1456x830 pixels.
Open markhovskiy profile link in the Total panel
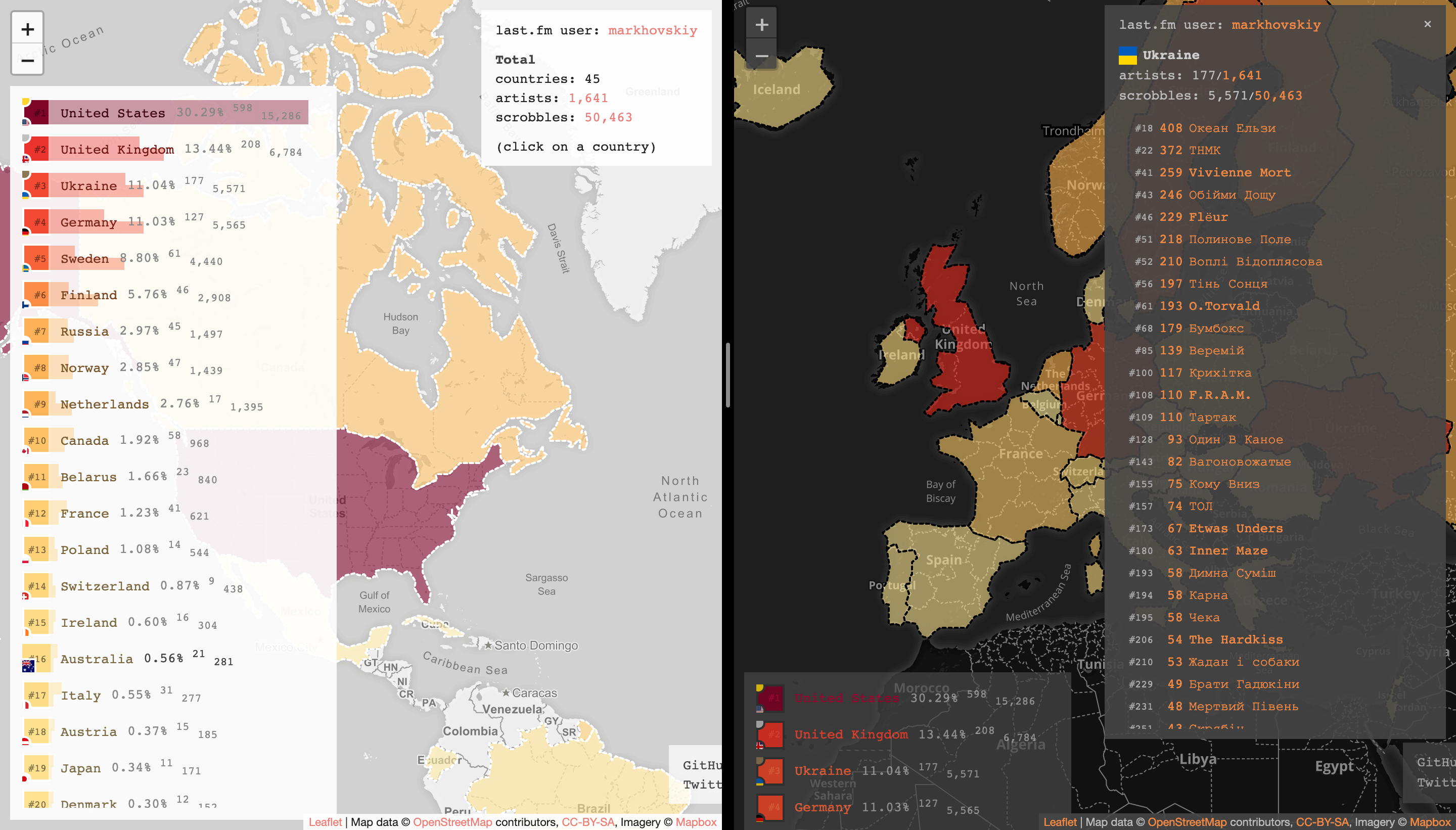(x=653, y=30)
